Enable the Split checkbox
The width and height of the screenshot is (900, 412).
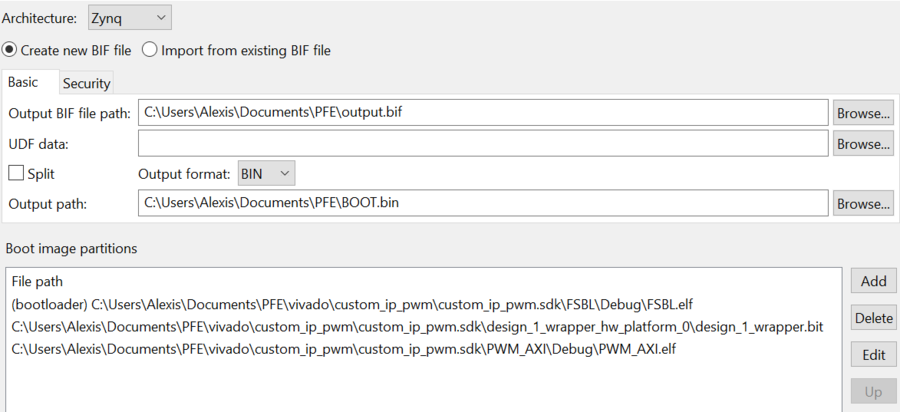pos(16,173)
